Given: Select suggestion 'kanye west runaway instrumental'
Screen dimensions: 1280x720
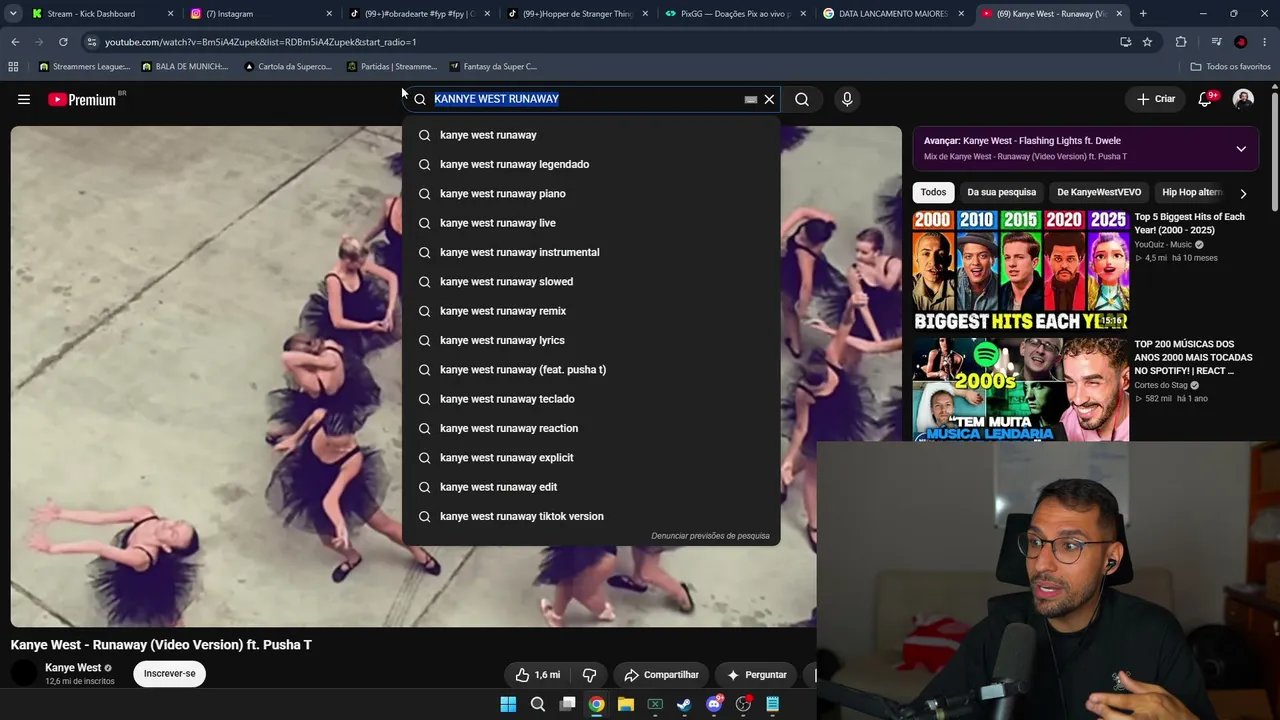Looking at the screenshot, I should click(x=591, y=252).
